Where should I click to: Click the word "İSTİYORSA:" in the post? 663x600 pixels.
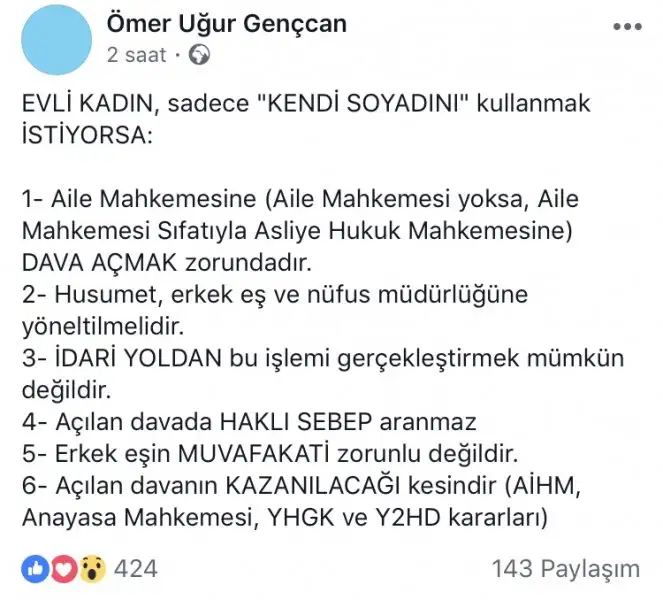click(87, 135)
